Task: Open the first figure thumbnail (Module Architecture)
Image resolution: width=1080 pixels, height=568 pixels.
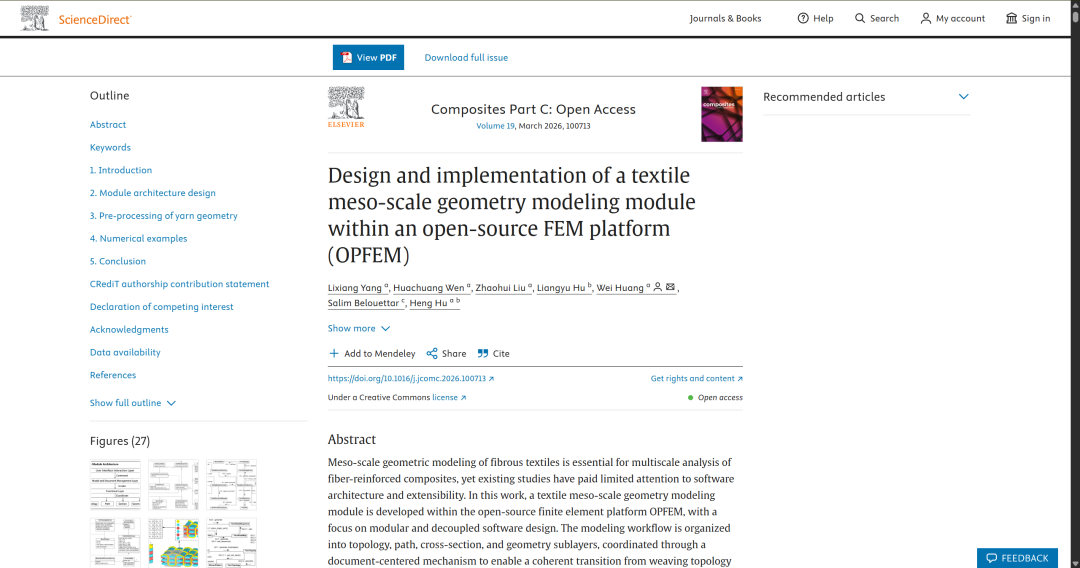Action: point(115,485)
